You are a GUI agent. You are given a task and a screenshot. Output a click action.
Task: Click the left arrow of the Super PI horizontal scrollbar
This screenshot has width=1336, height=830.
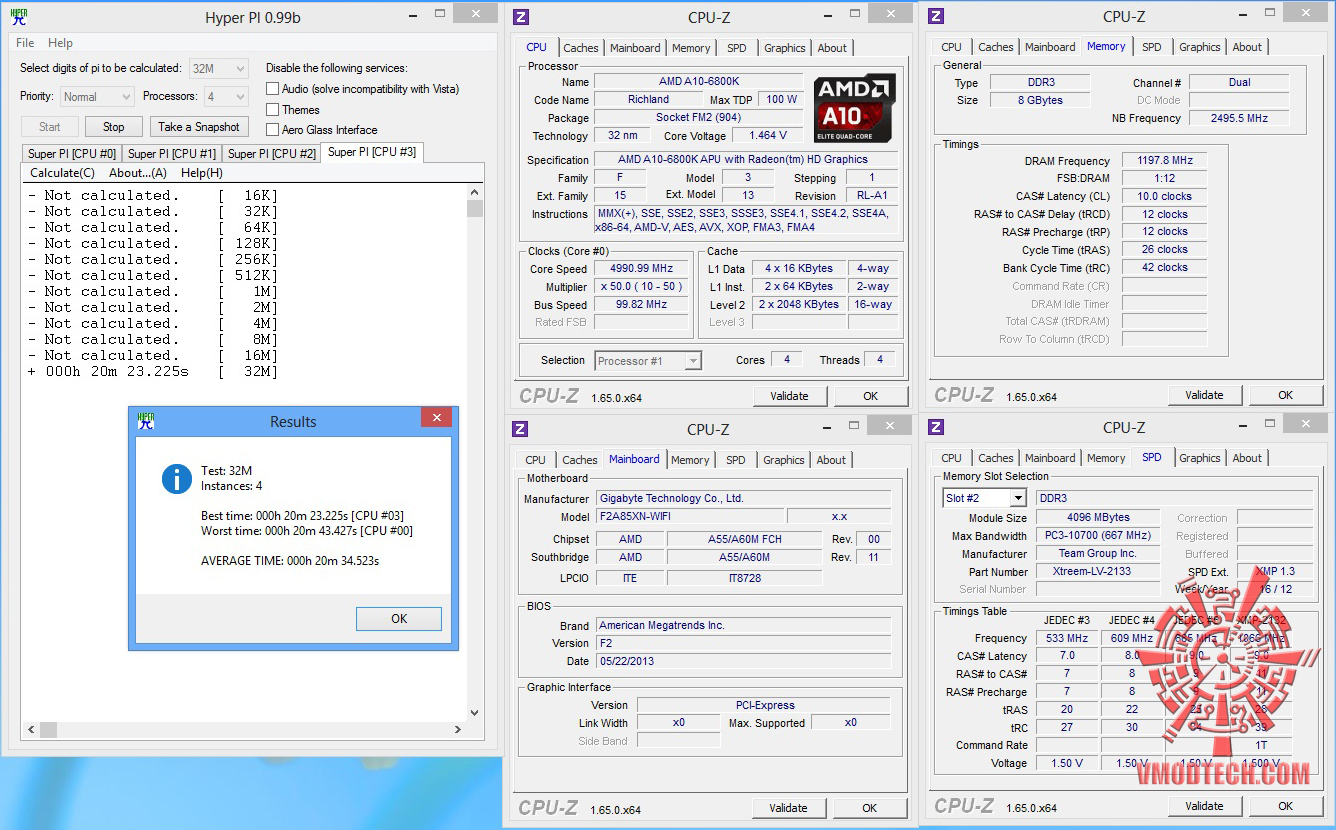tap(30, 730)
